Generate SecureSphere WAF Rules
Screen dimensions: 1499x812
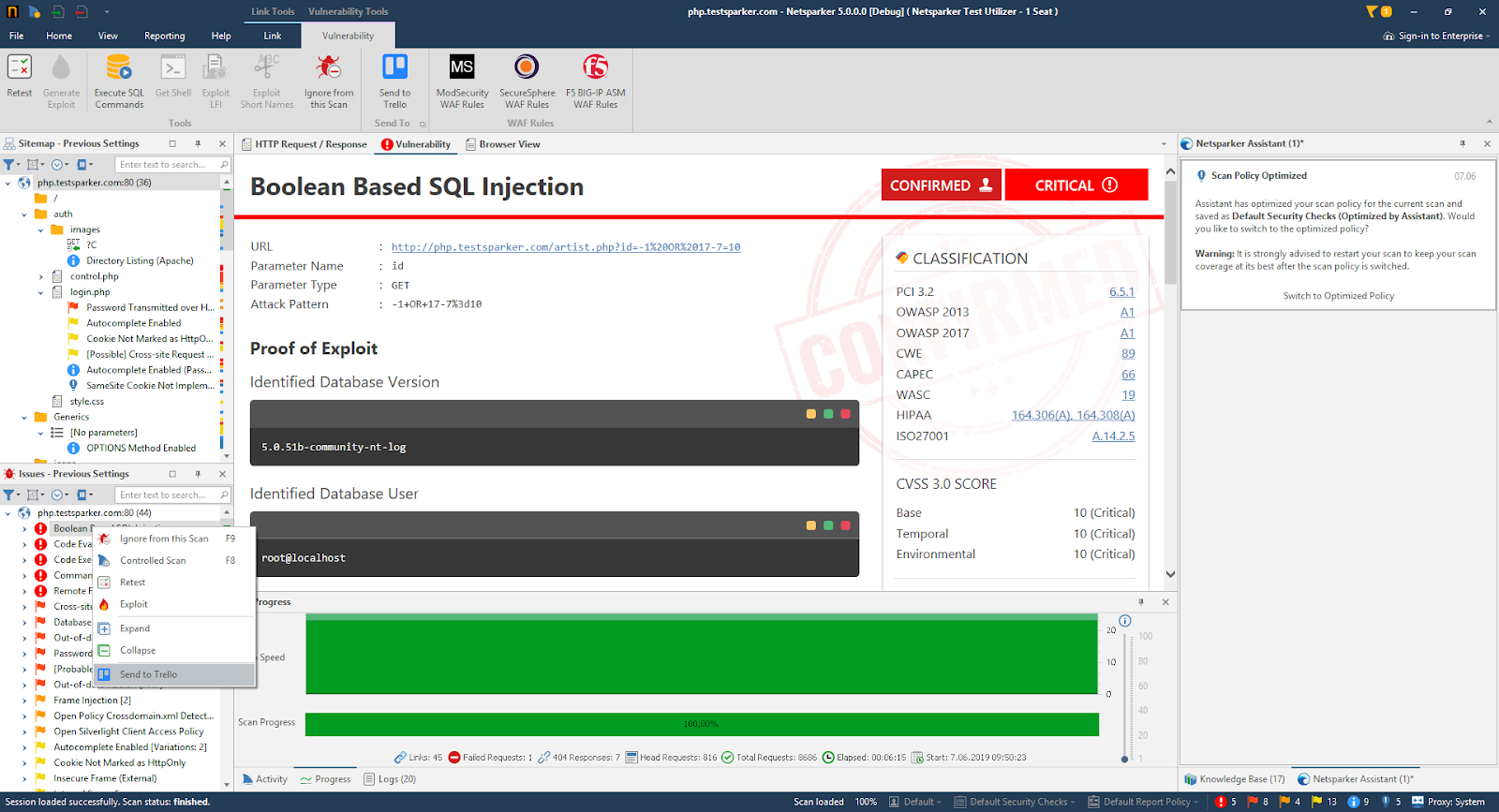(527, 68)
